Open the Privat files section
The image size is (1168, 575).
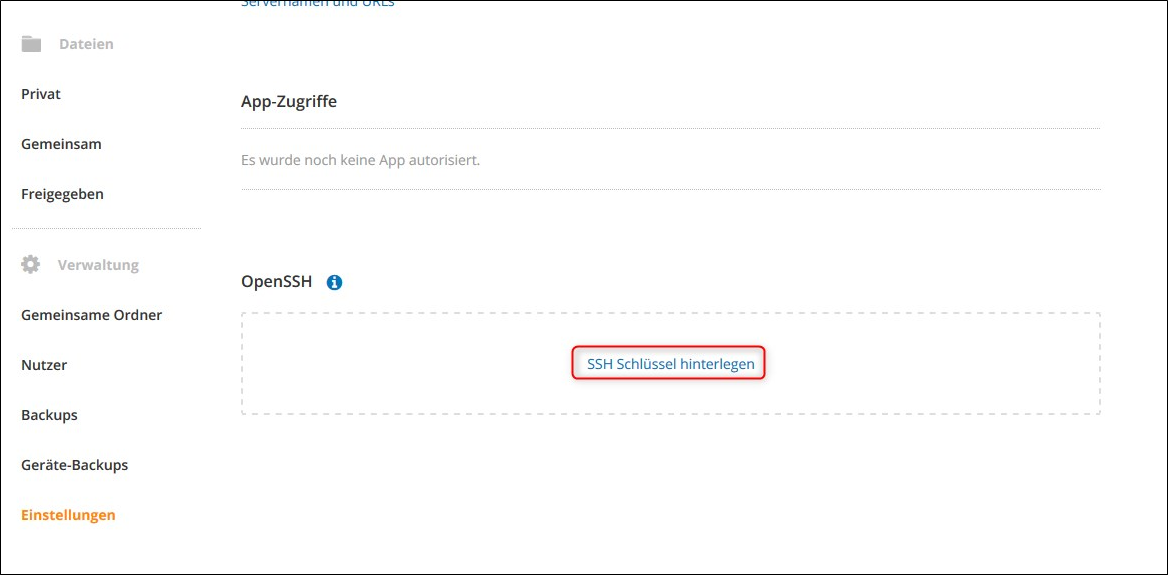pyautogui.click(x=41, y=94)
